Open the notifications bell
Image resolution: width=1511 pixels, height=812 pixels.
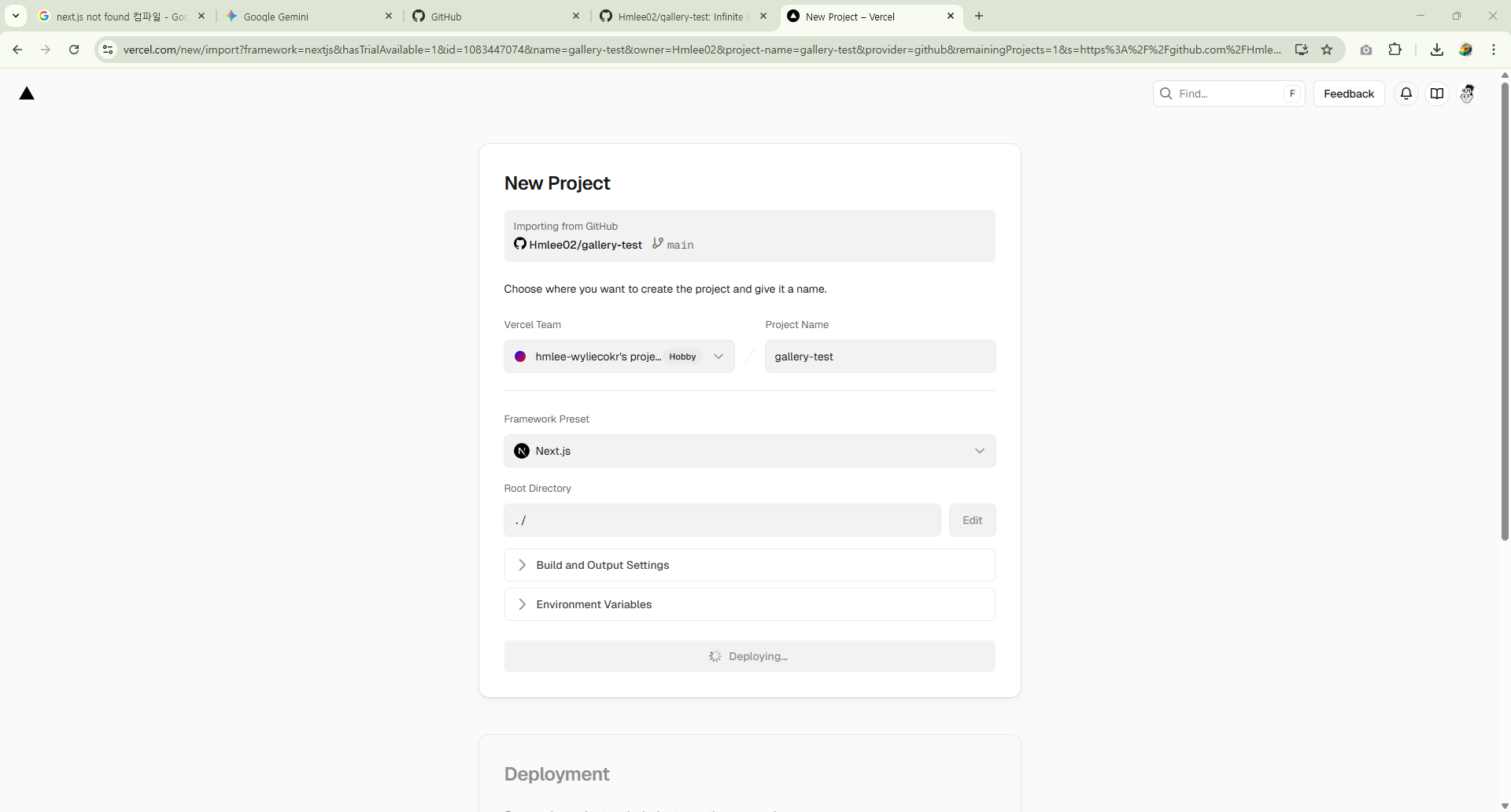(1406, 94)
